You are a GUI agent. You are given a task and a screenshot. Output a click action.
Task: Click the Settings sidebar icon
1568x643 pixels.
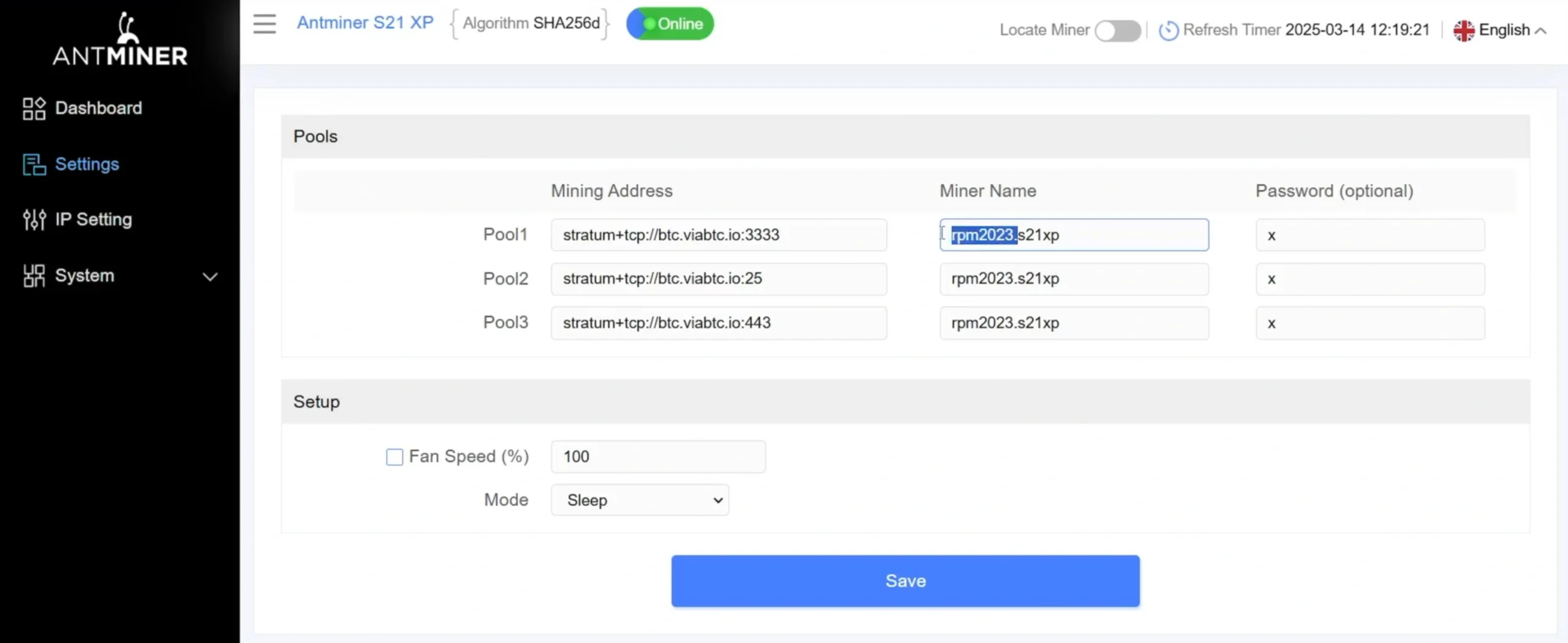tap(34, 164)
